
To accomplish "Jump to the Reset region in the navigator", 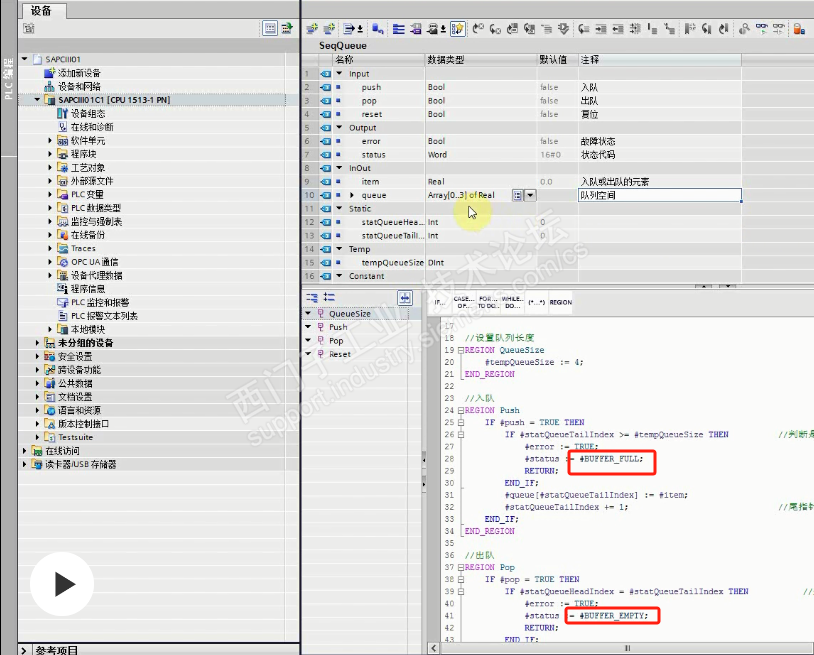I will tap(340, 354).
